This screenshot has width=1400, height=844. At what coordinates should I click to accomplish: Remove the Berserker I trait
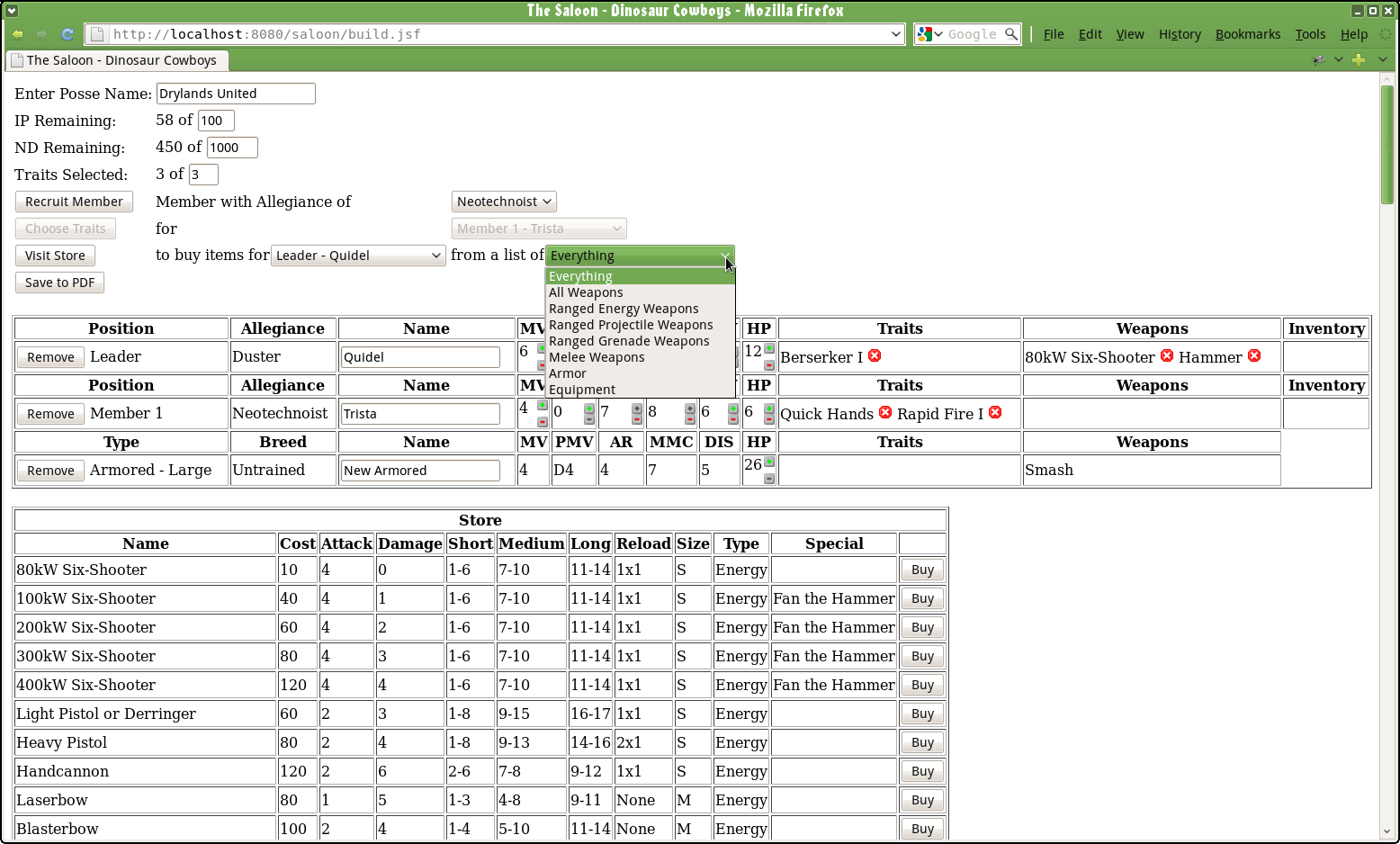click(875, 356)
